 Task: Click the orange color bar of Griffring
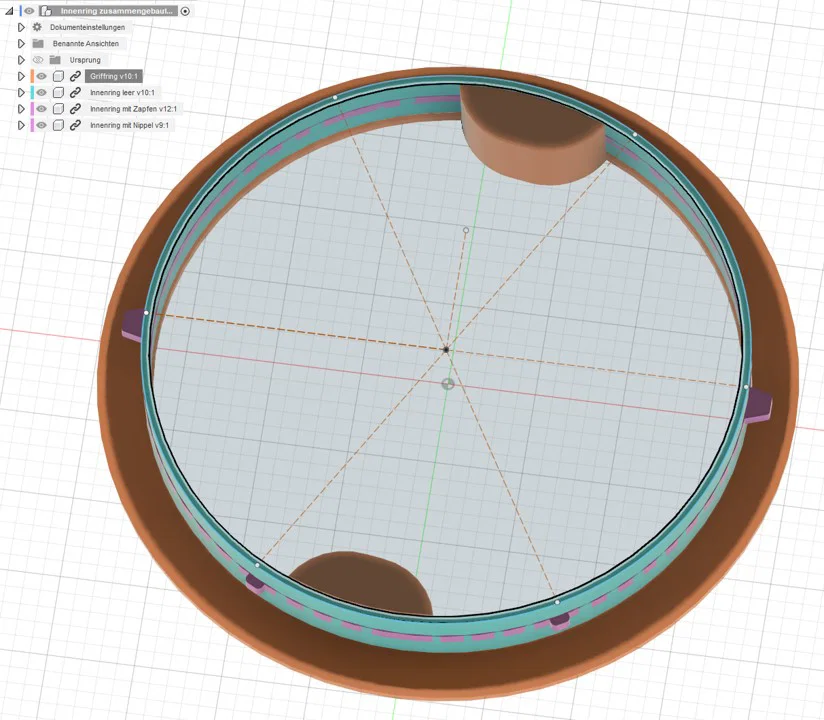tap(32, 76)
